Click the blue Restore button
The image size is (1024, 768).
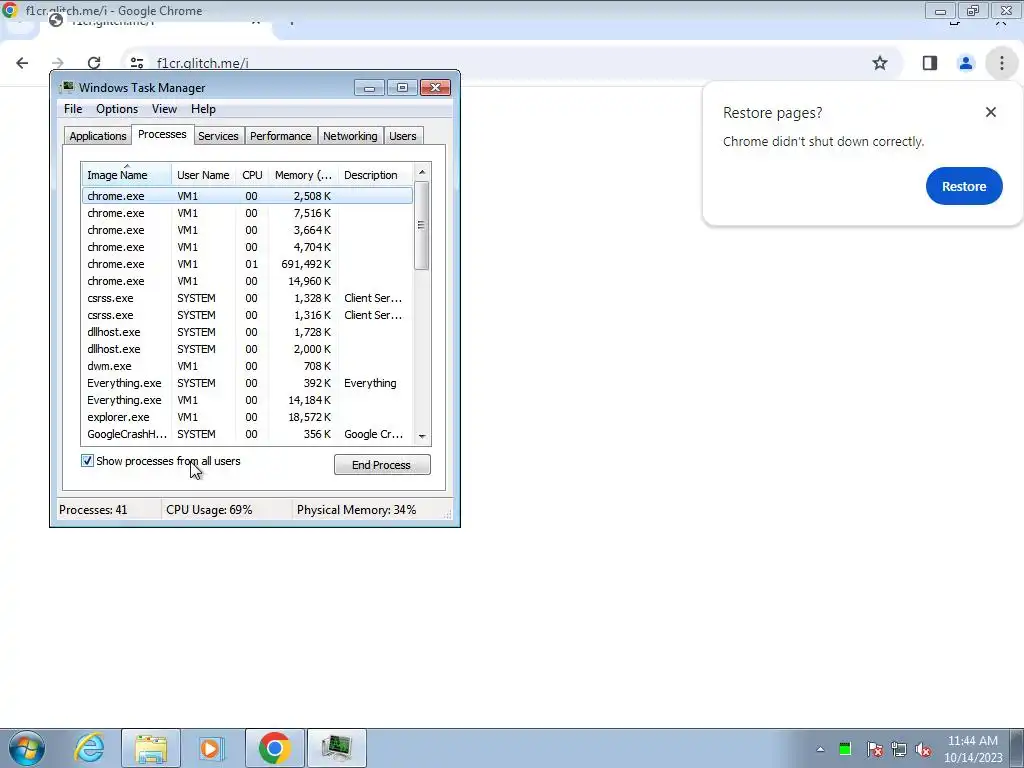[964, 186]
